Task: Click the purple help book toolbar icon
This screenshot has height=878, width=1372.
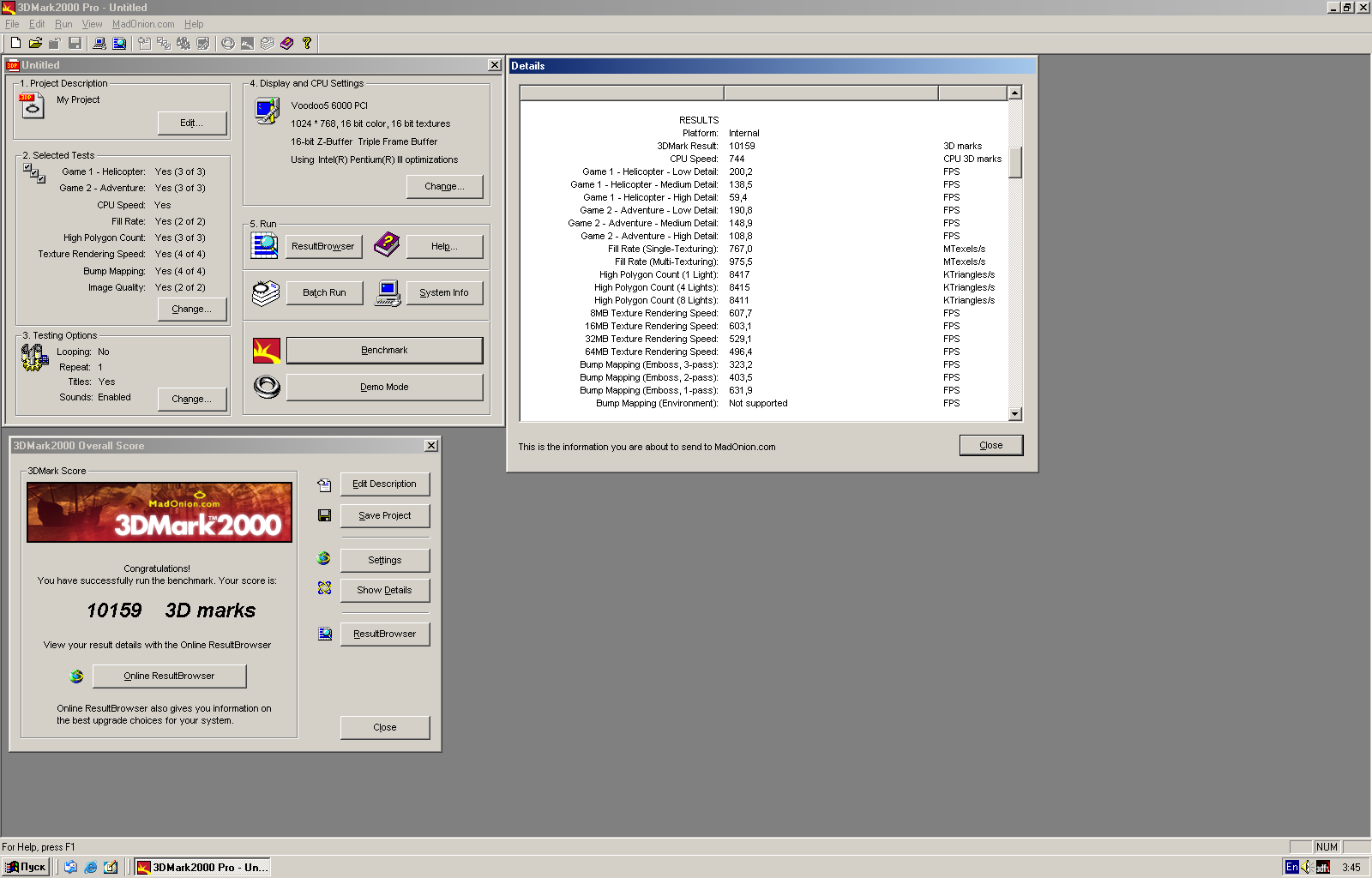Action: click(286, 43)
